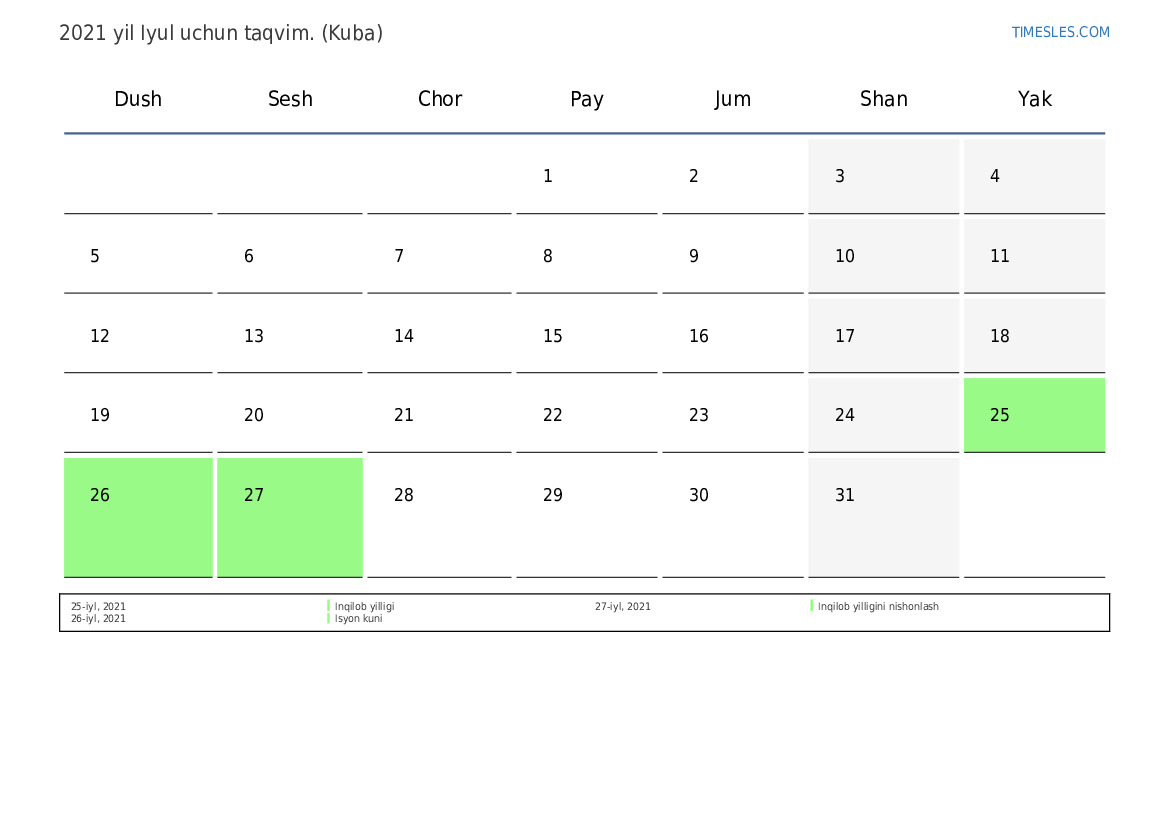Choose day 11 cell
This screenshot has width=1169, height=827.
click(x=1034, y=256)
